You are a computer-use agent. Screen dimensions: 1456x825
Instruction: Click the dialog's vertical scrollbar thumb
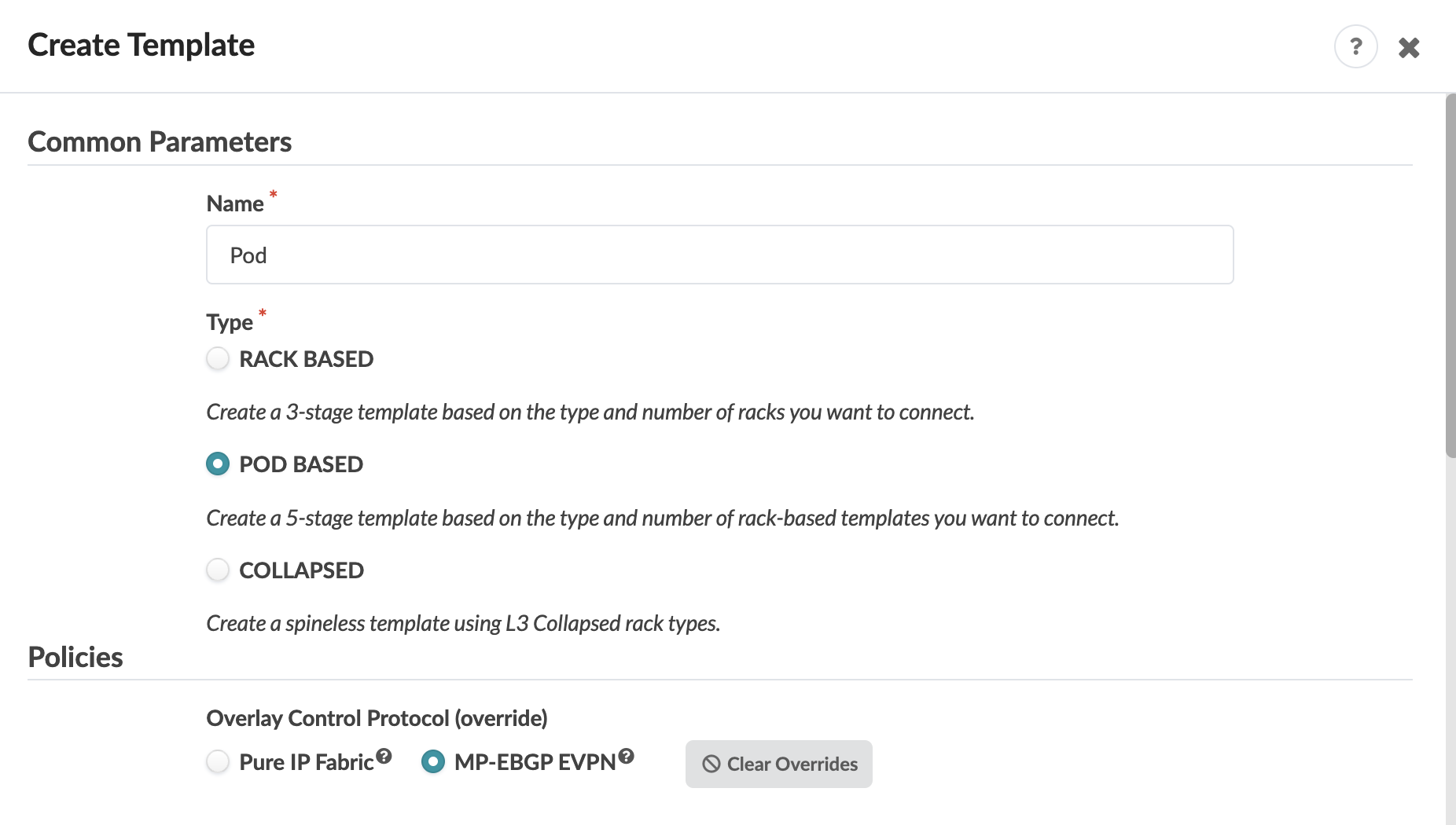[x=1450, y=275]
